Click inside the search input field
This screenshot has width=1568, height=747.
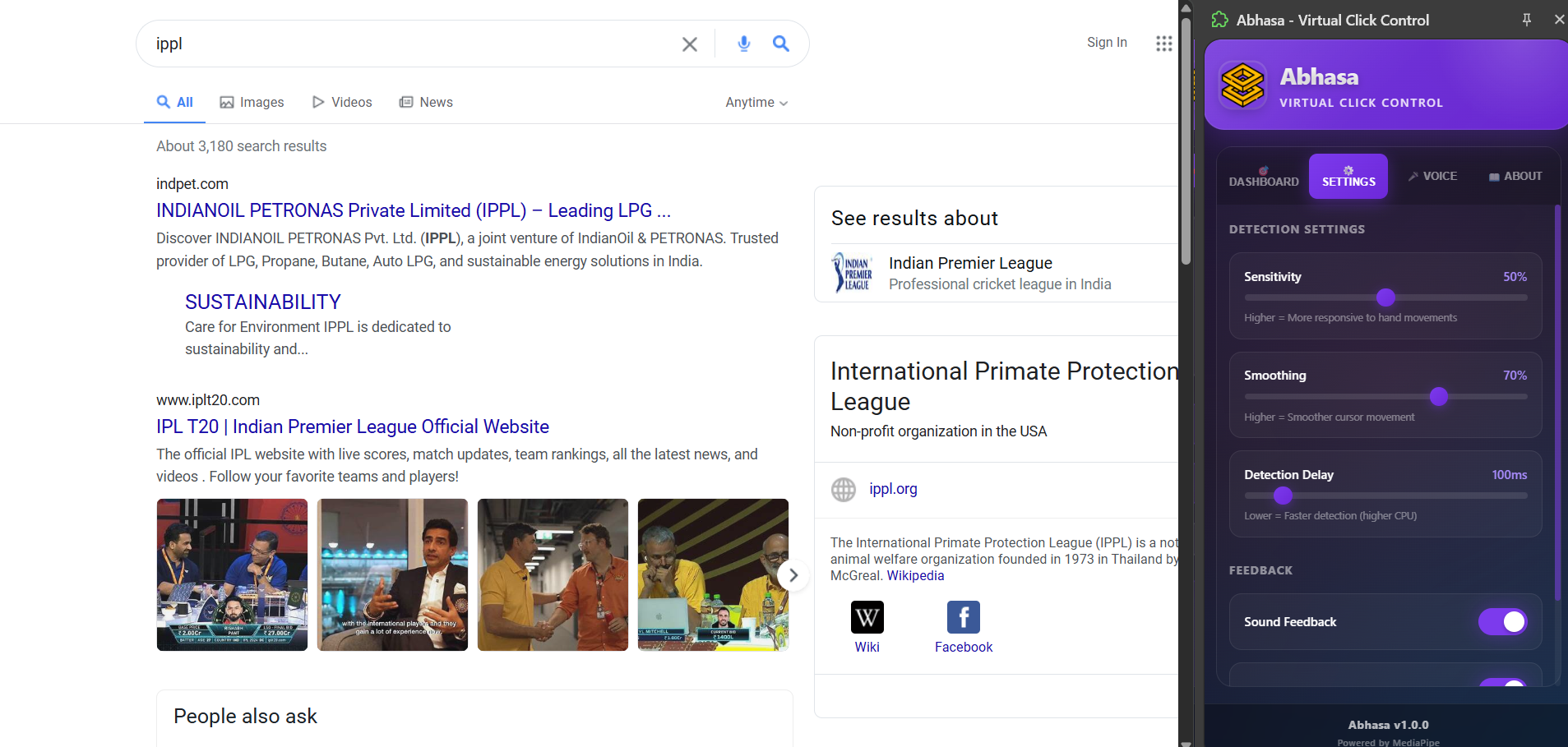click(x=411, y=44)
